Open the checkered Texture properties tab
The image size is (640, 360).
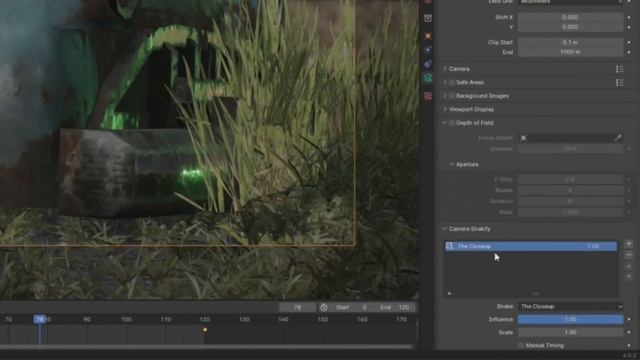click(428, 96)
